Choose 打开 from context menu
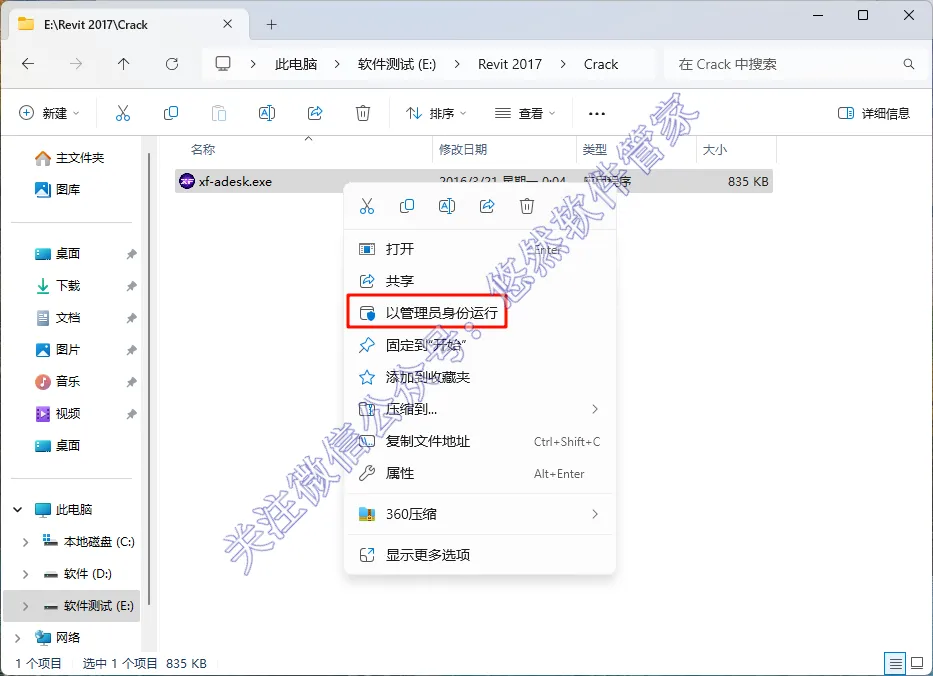Viewport: 933px width, 676px height. tap(480, 249)
